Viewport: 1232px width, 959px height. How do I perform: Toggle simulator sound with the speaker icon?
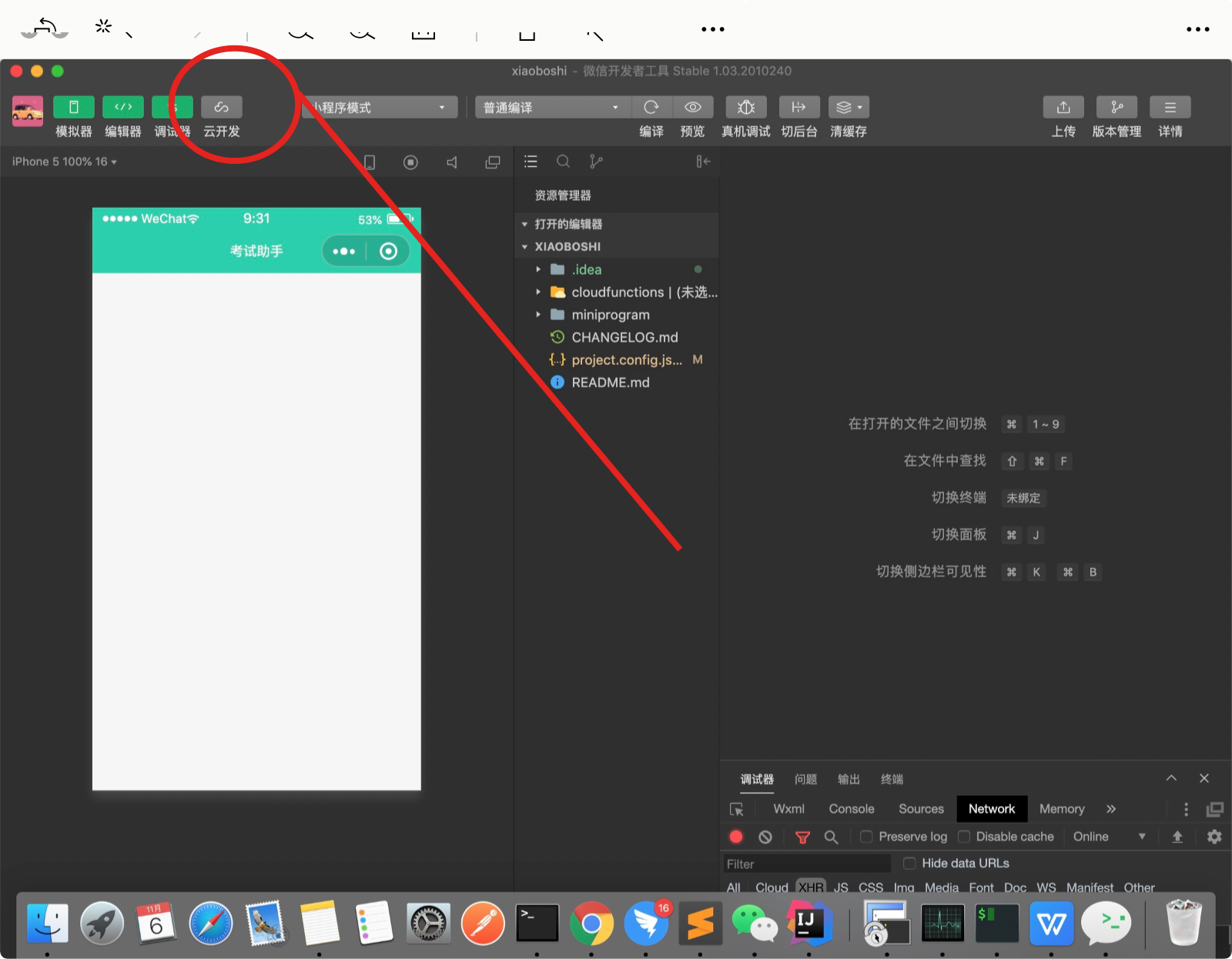452,162
